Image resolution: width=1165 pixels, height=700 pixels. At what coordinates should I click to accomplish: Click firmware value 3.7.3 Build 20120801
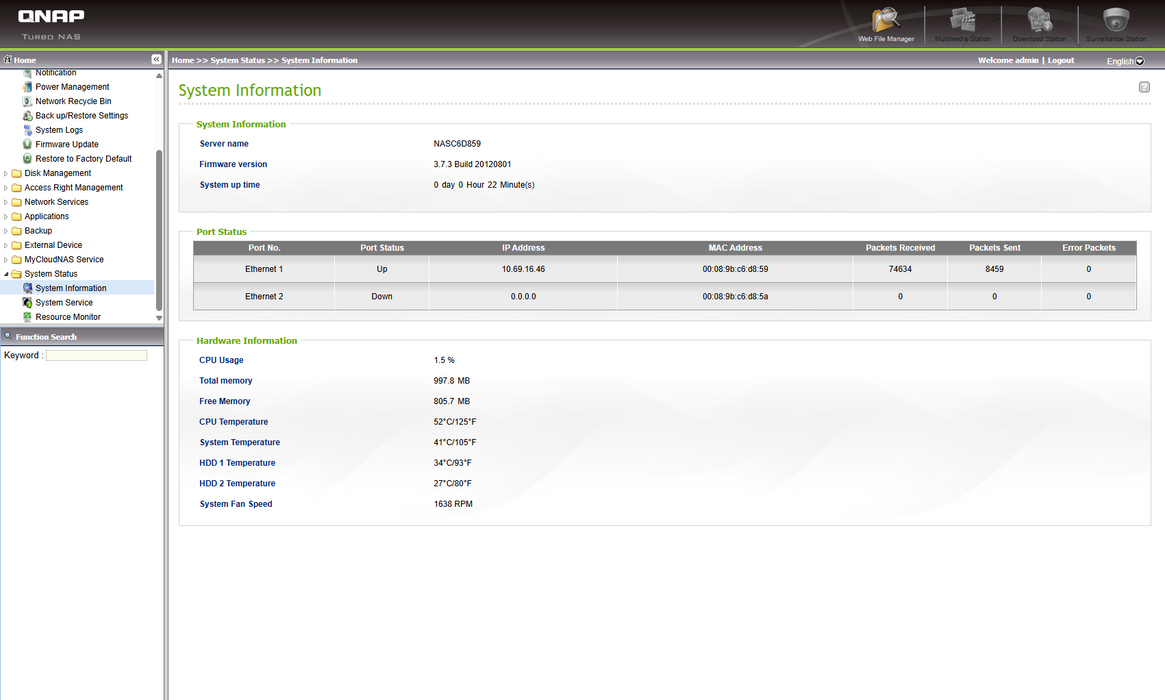click(x=473, y=164)
